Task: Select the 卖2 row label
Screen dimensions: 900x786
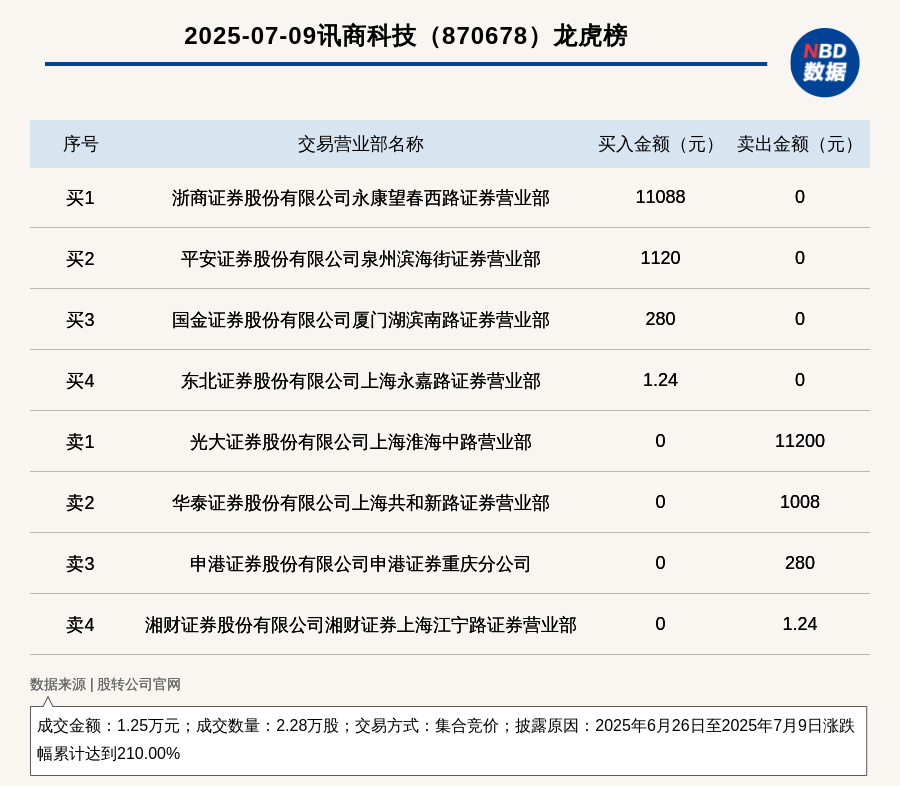Action: [80, 502]
